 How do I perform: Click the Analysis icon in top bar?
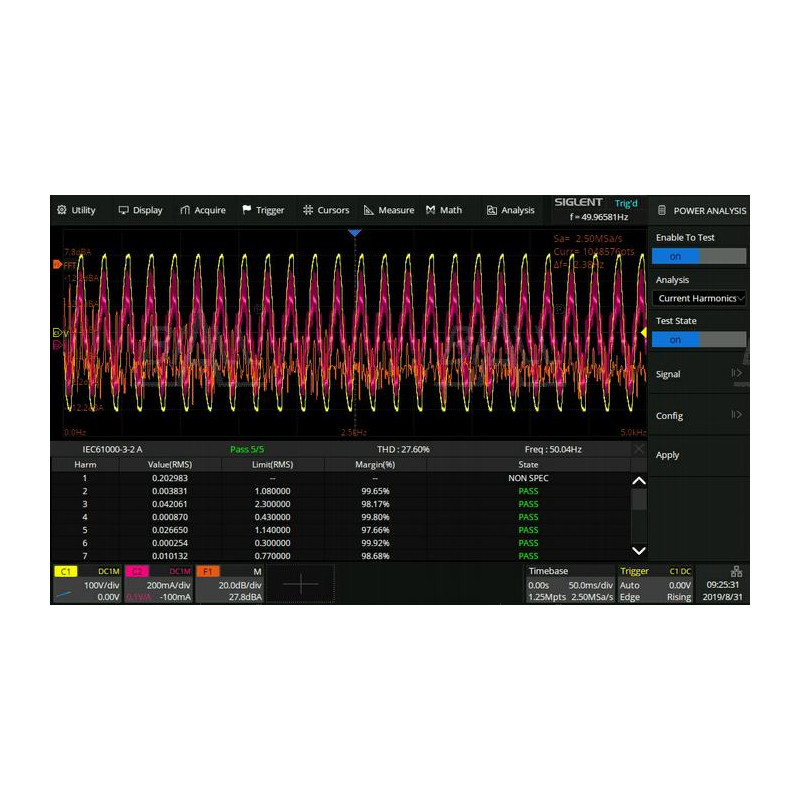pos(492,210)
